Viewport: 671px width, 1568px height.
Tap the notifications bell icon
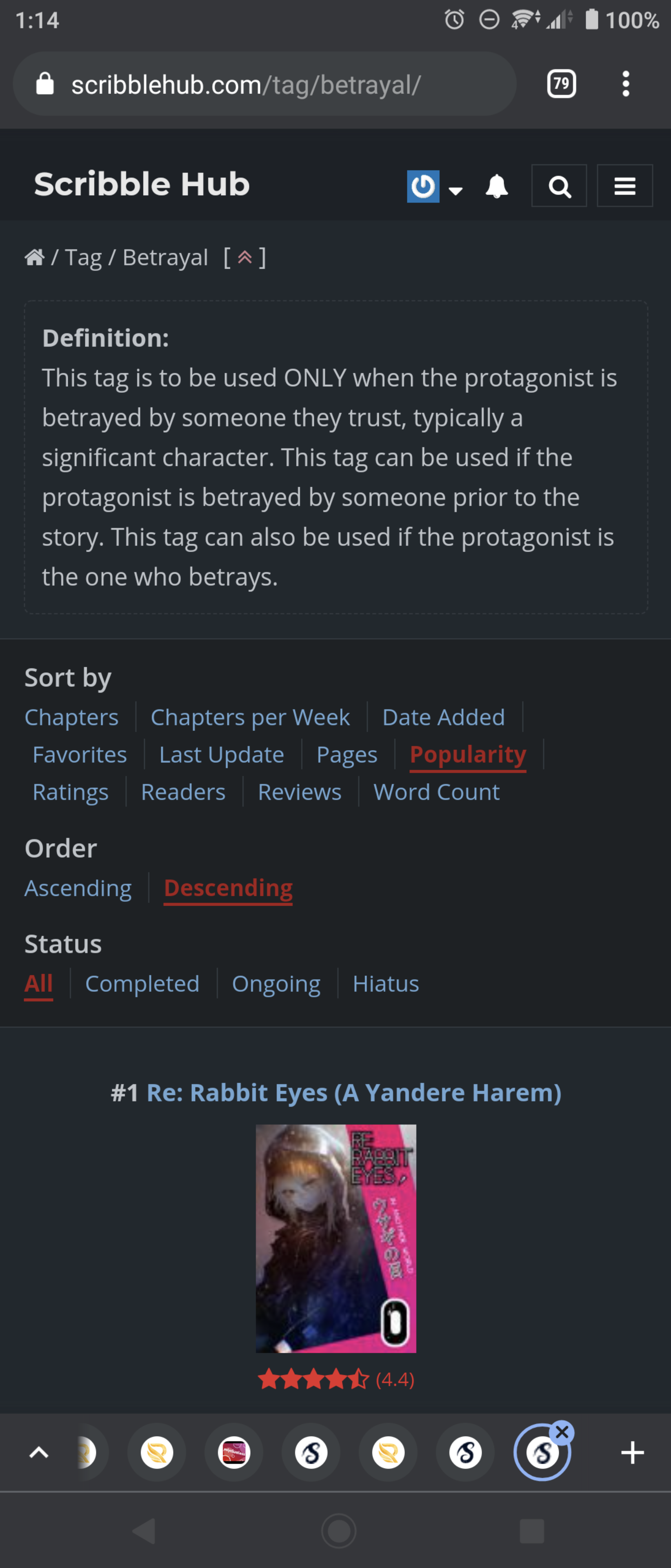496,186
